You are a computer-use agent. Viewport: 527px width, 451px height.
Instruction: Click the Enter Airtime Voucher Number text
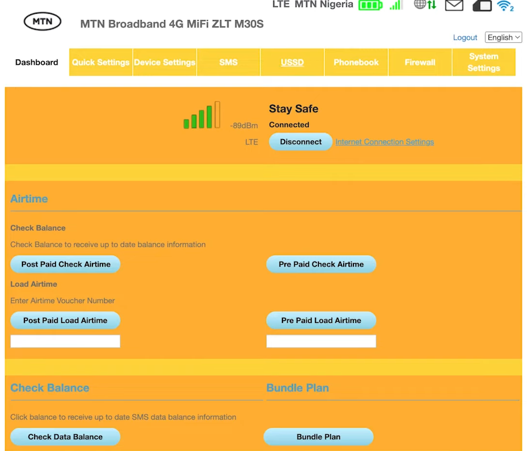coord(63,300)
